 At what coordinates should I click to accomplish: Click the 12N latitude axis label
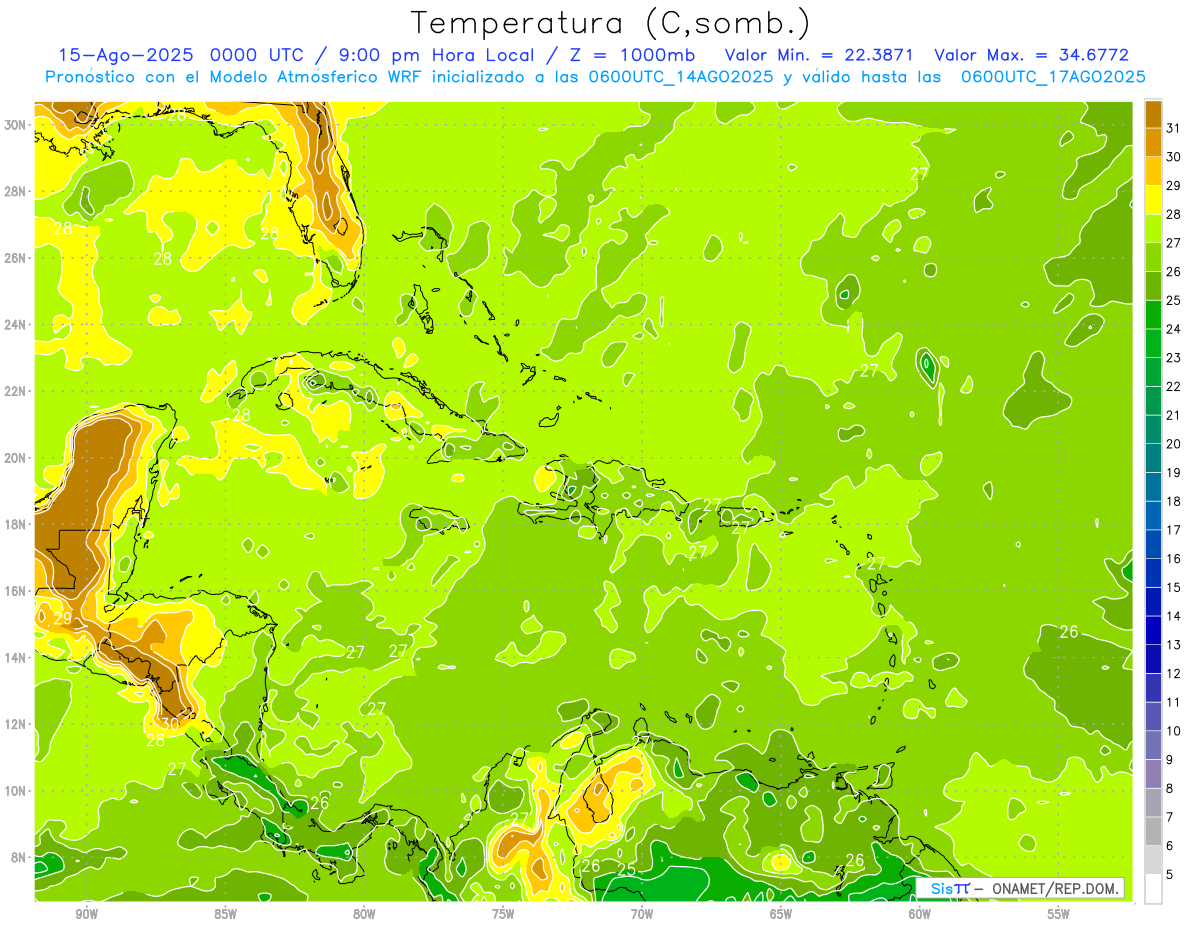click(x=16, y=724)
